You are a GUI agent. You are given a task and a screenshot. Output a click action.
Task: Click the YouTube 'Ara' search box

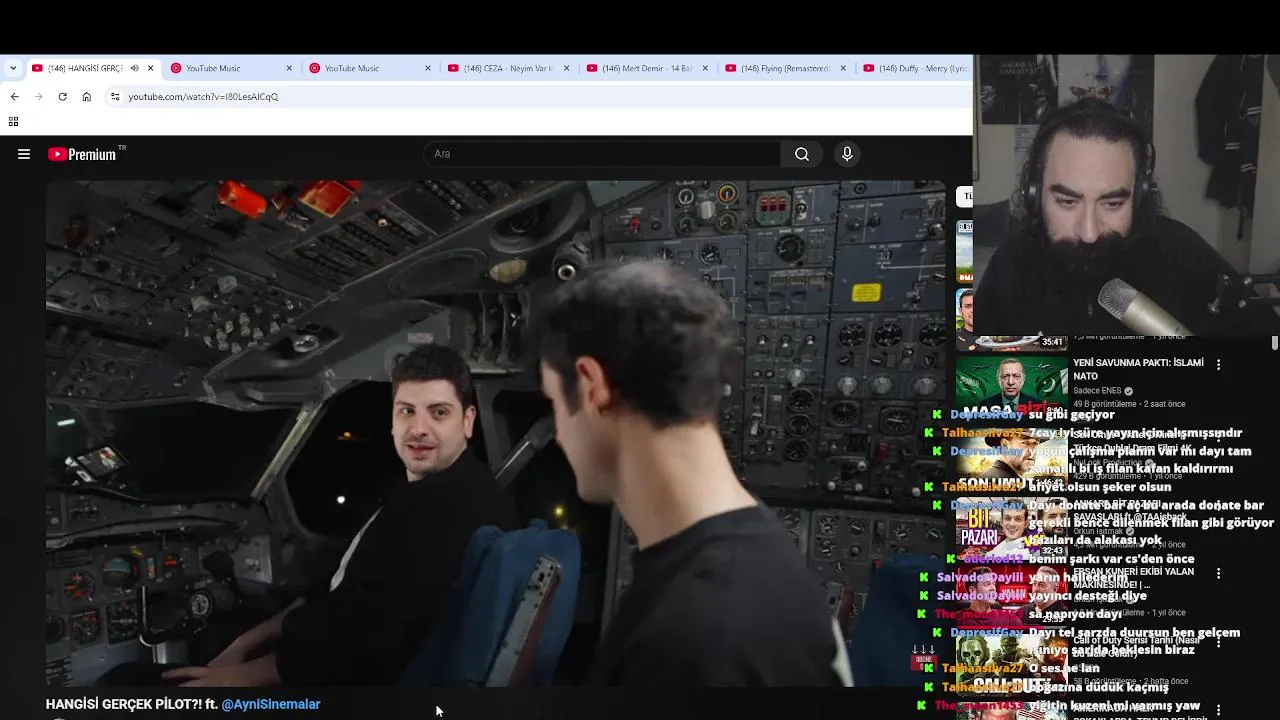pos(603,154)
